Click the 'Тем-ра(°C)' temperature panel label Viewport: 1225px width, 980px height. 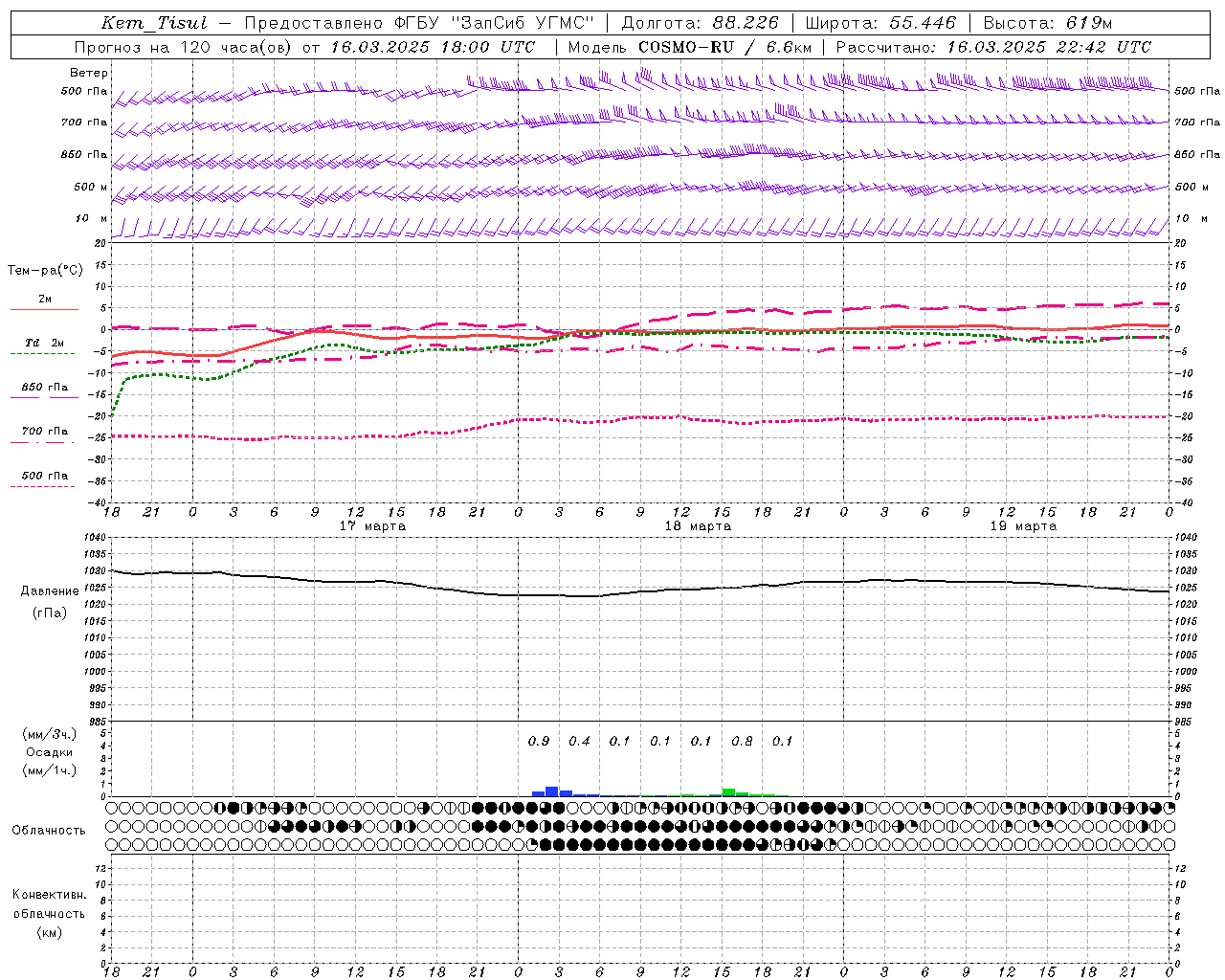45,271
